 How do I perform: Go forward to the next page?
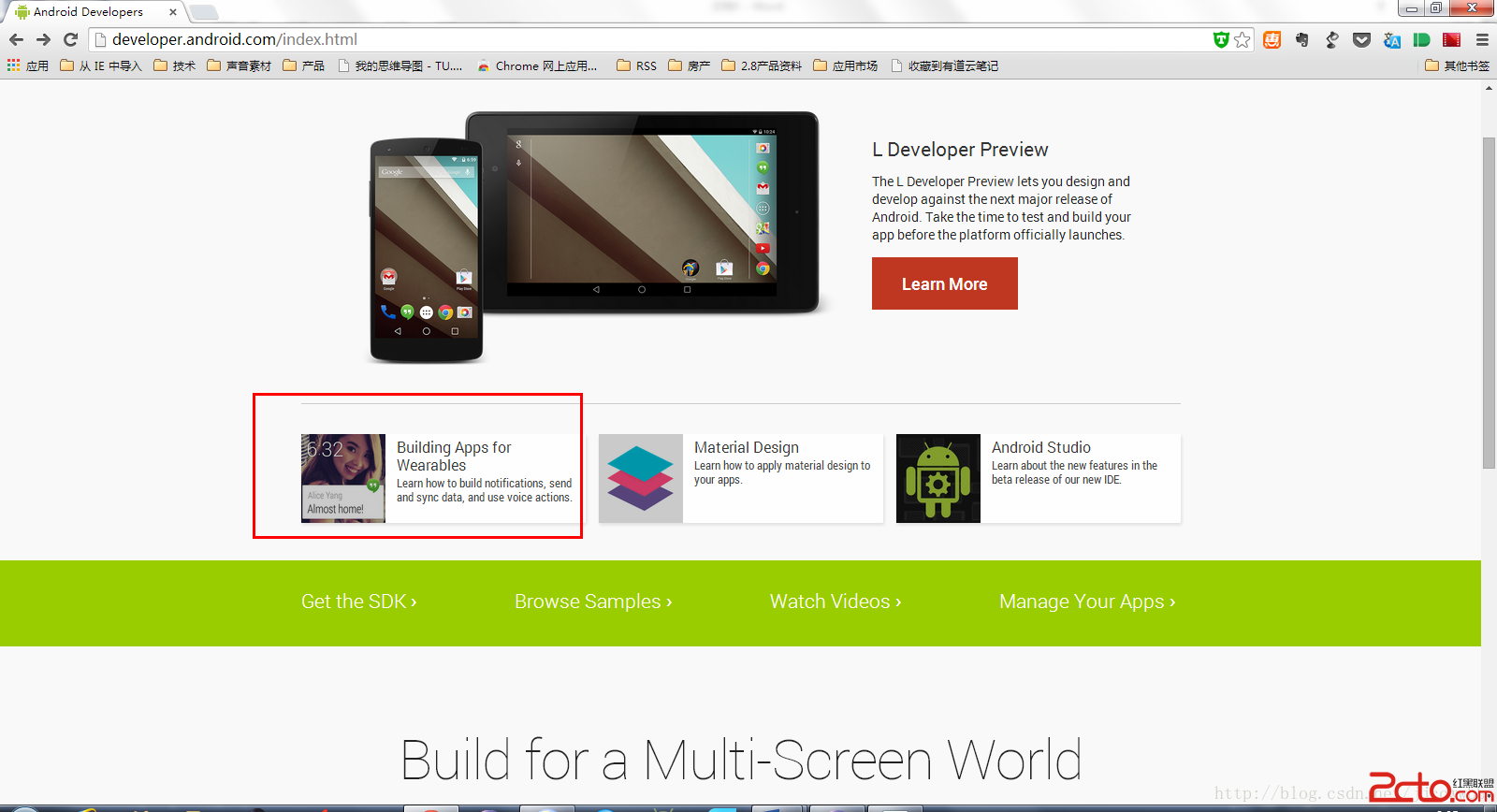pos(43,39)
